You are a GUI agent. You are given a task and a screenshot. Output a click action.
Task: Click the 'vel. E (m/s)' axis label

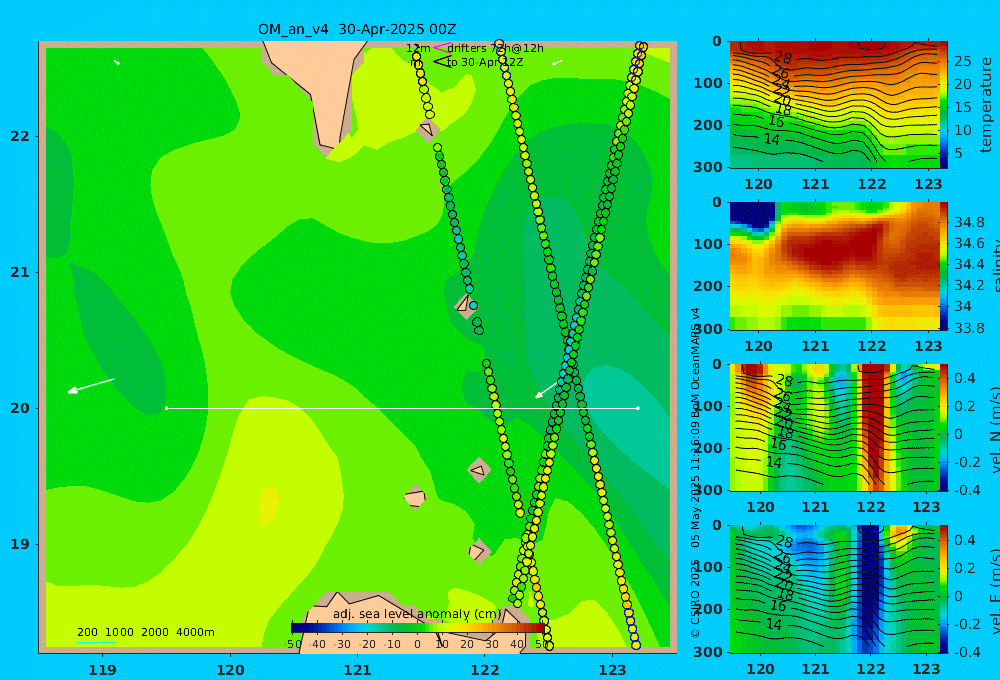click(994, 589)
